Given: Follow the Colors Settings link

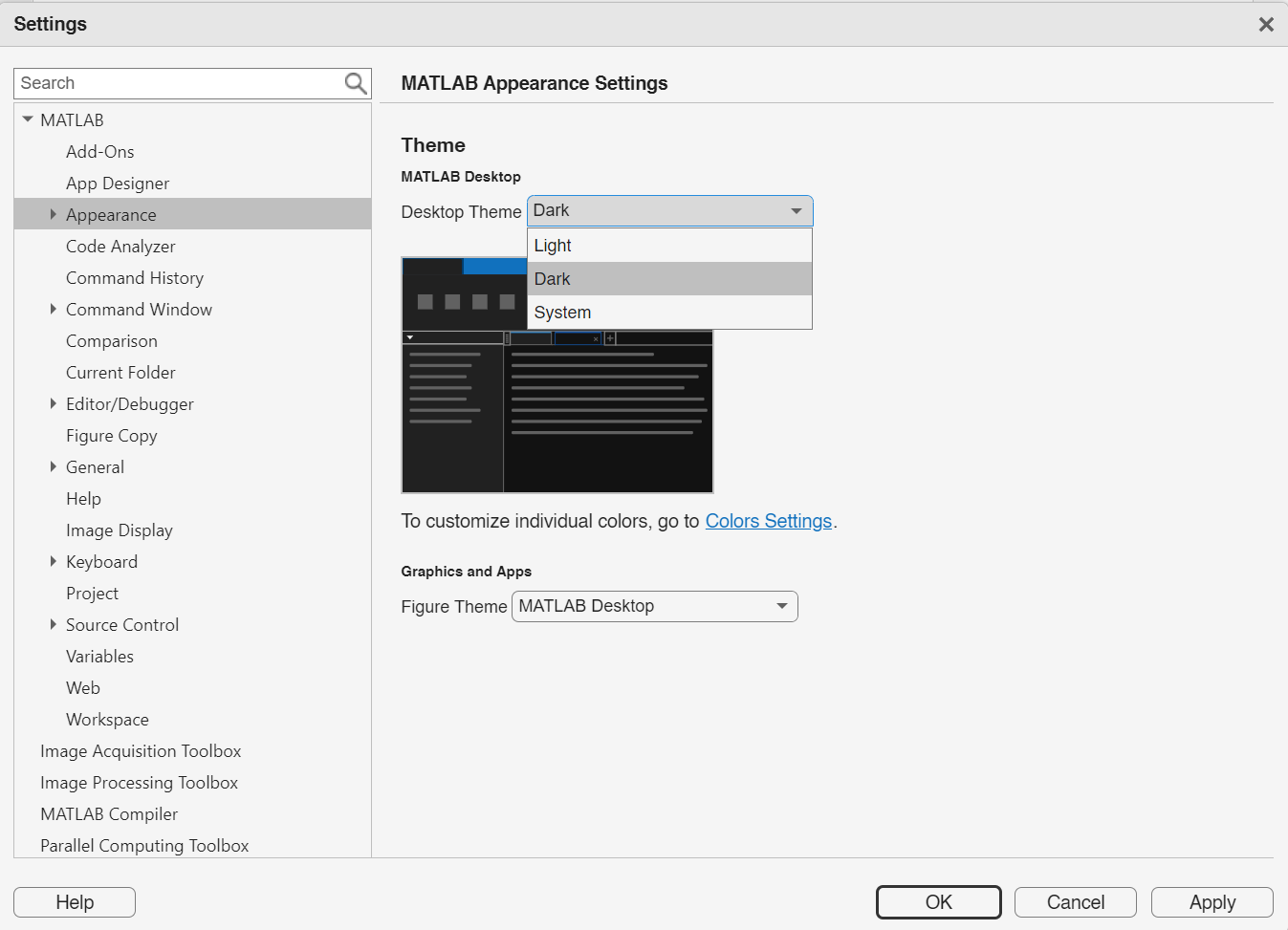Looking at the screenshot, I should [x=768, y=521].
